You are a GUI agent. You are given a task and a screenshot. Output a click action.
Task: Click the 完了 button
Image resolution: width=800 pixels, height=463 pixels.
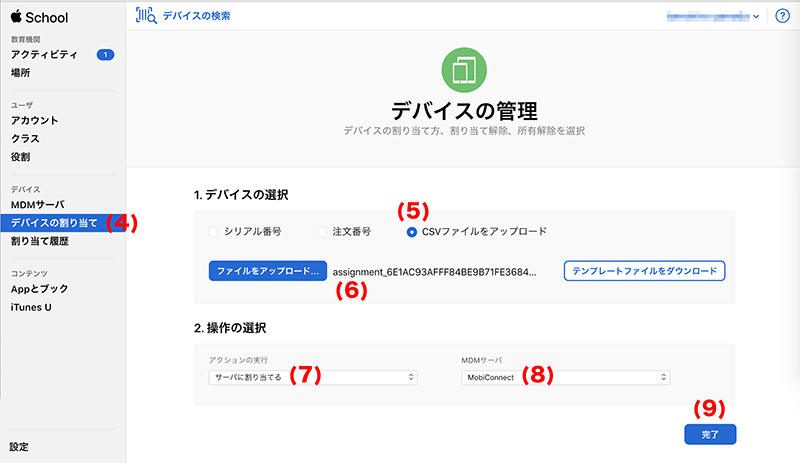click(x=710, y=434)
